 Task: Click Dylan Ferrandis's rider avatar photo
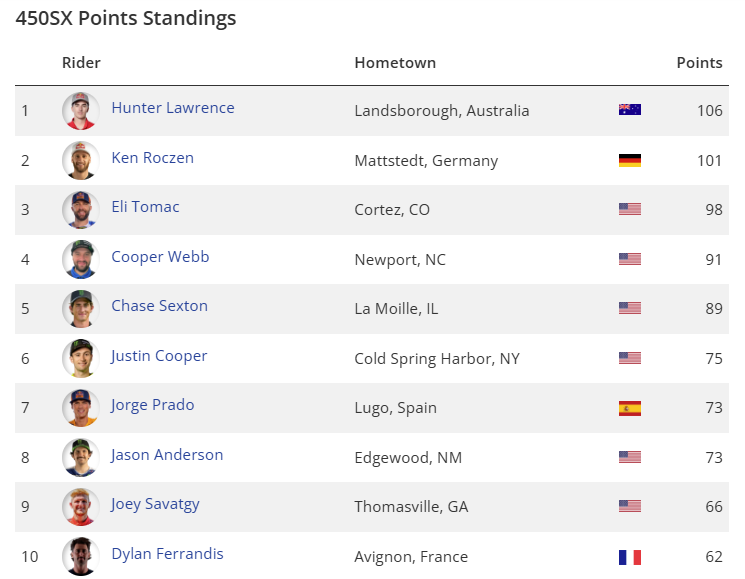click(x=80, y=556)
